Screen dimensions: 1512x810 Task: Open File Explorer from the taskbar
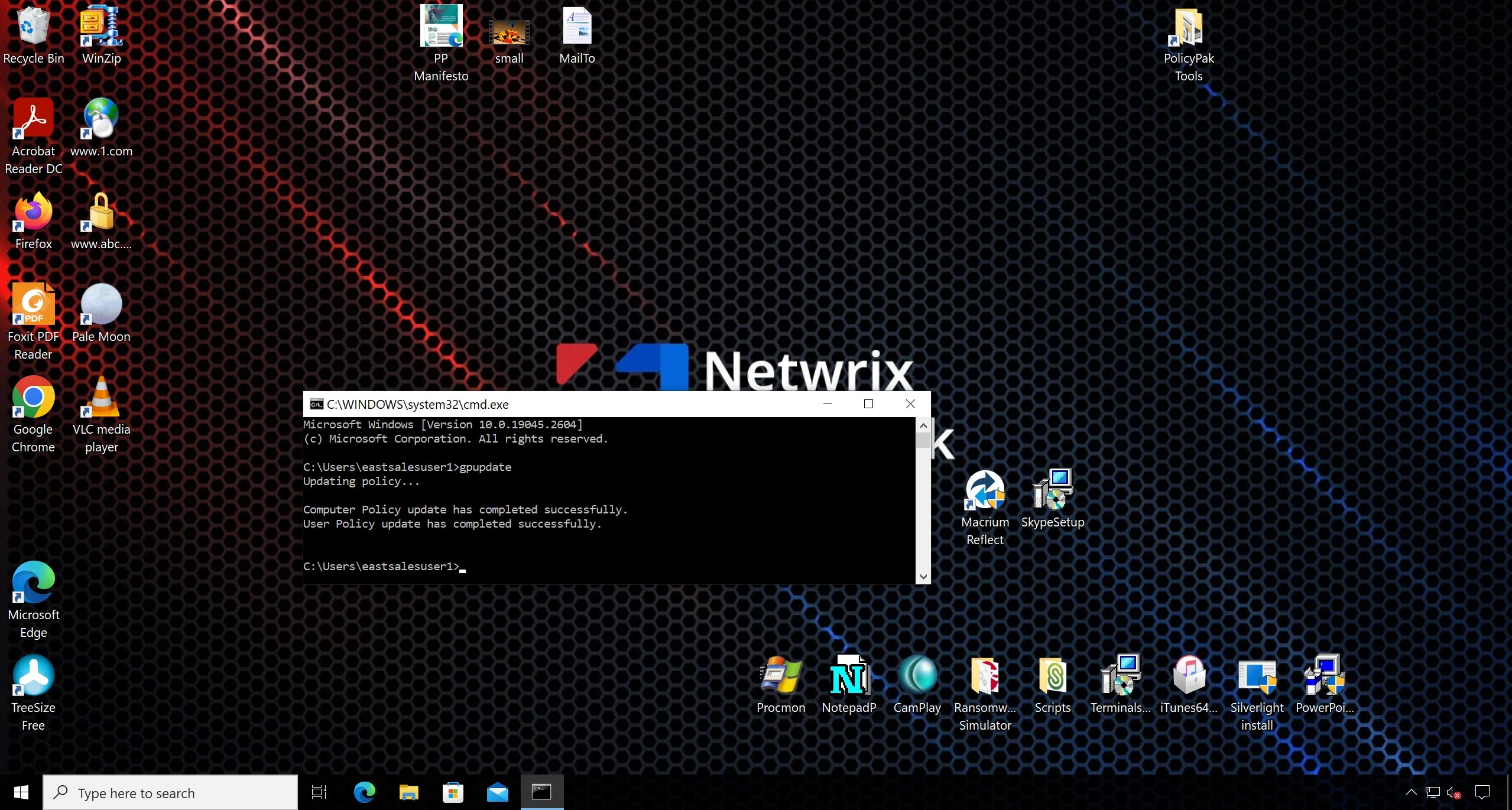point(408,792)
